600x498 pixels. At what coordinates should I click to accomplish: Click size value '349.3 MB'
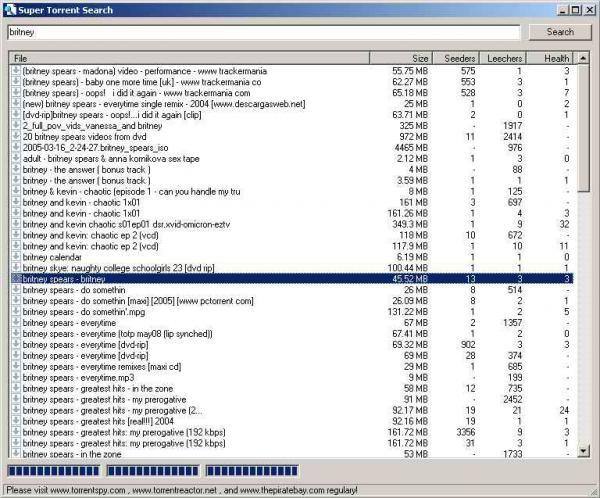point(410,224)
